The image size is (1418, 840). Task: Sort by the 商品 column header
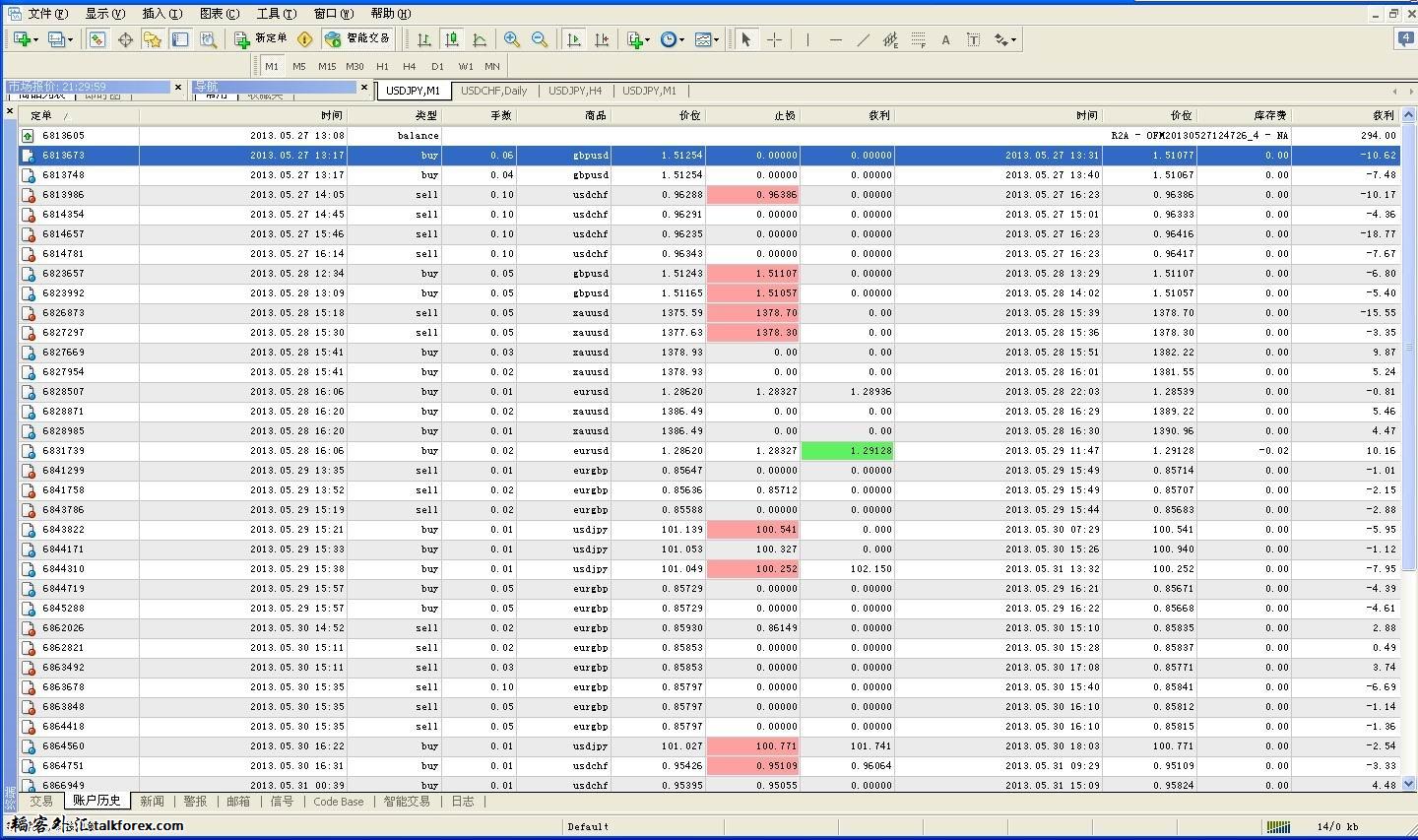coord(563,115)
